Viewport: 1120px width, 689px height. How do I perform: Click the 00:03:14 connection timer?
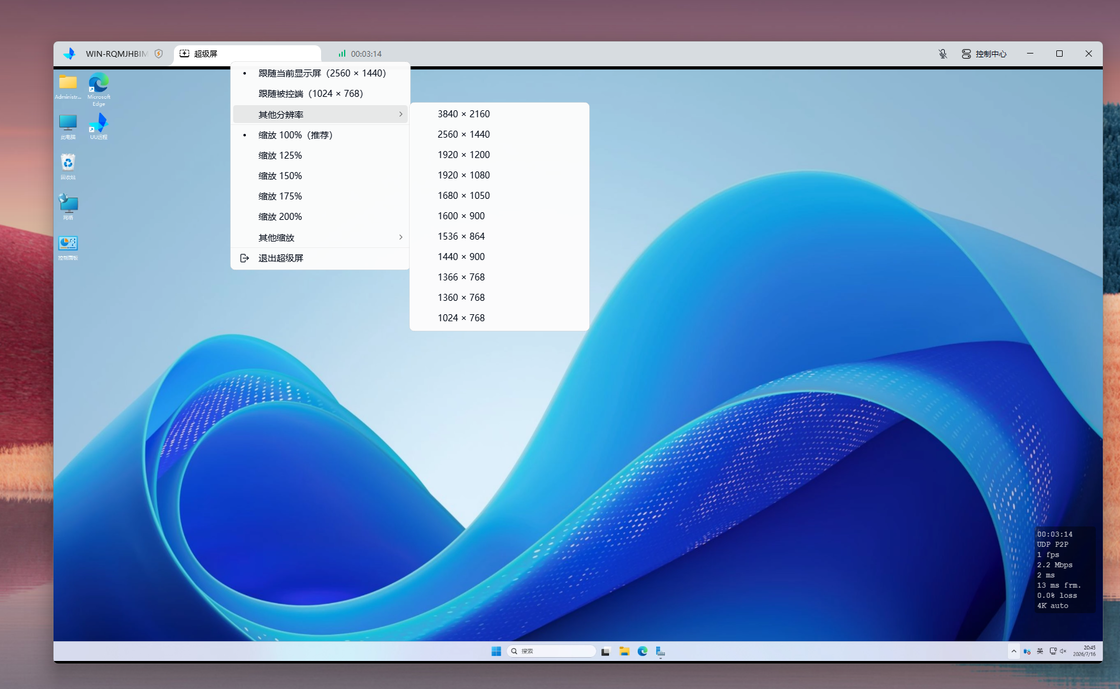pyautogui.click(x=366, y=54)
